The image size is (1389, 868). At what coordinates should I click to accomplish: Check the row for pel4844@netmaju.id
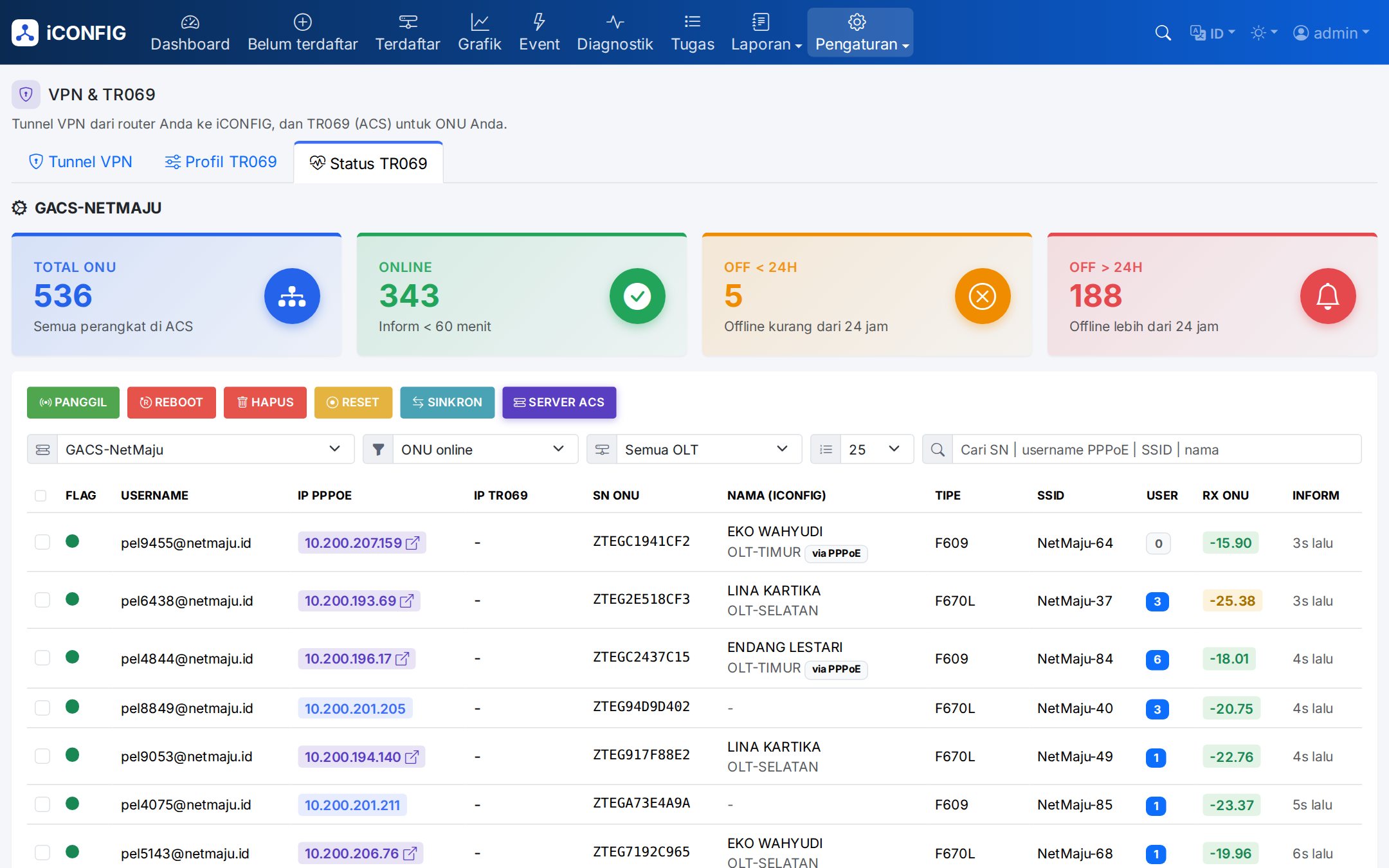pyautogui.click(x=42, y=658)
